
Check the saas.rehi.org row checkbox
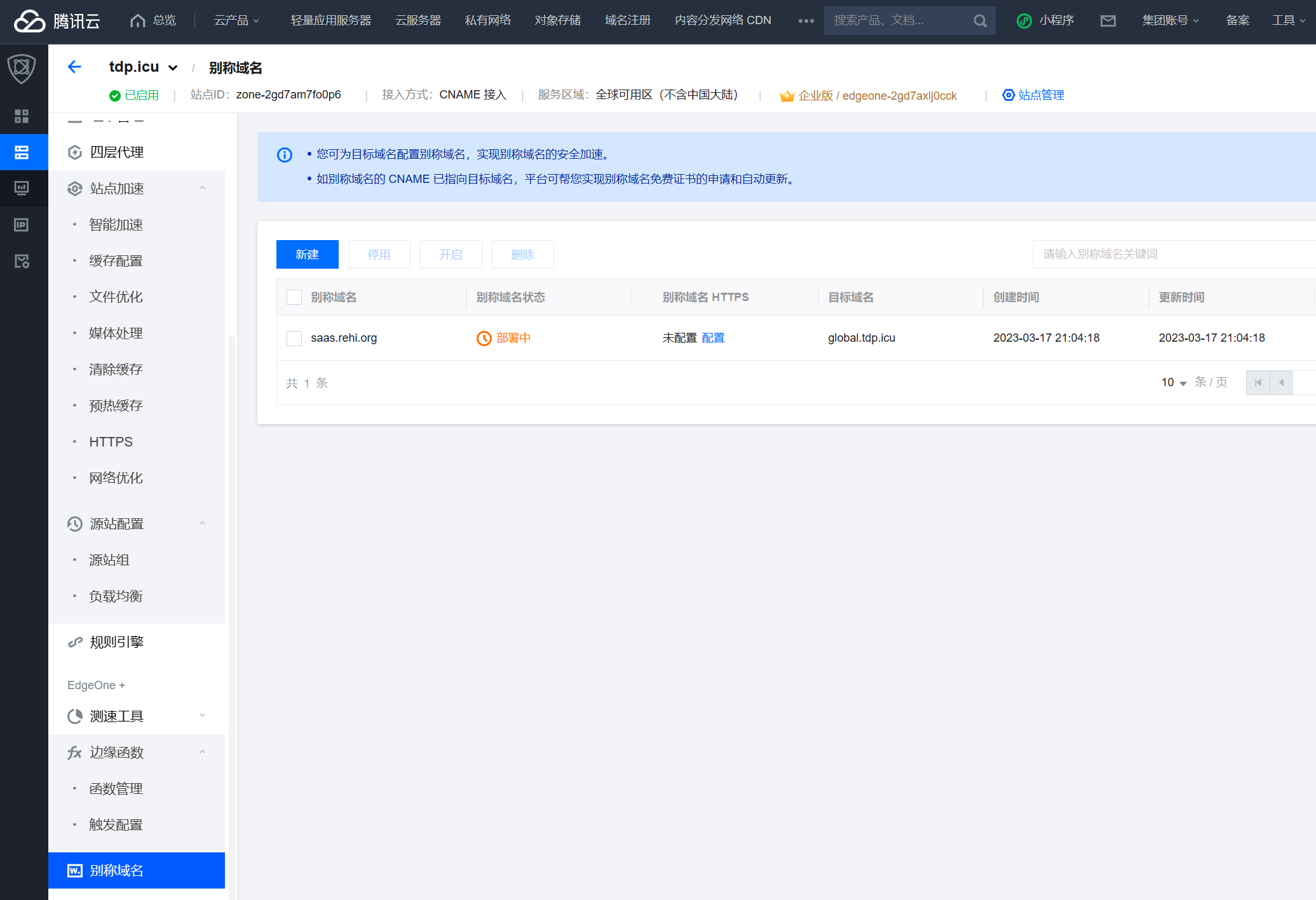click(x=294, y=338)
